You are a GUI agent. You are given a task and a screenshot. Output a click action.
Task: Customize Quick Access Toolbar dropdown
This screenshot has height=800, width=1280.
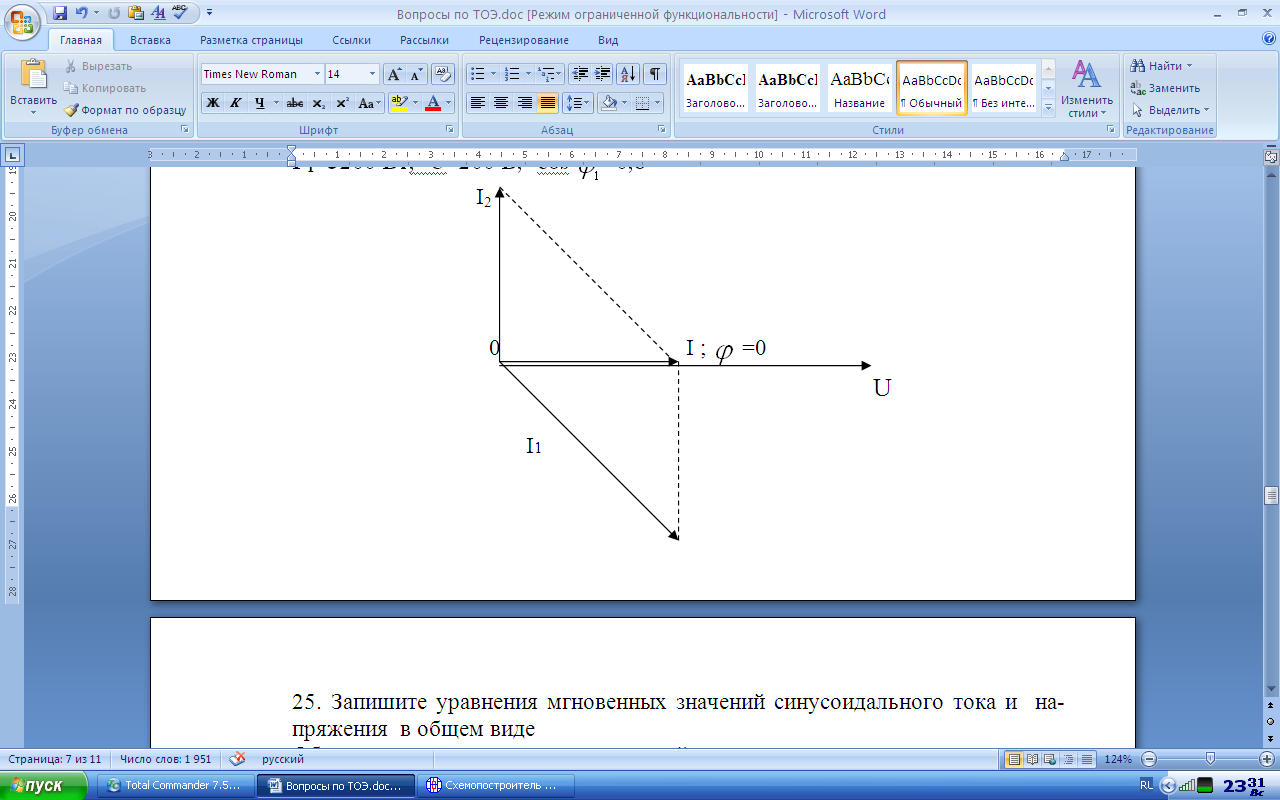209,14
